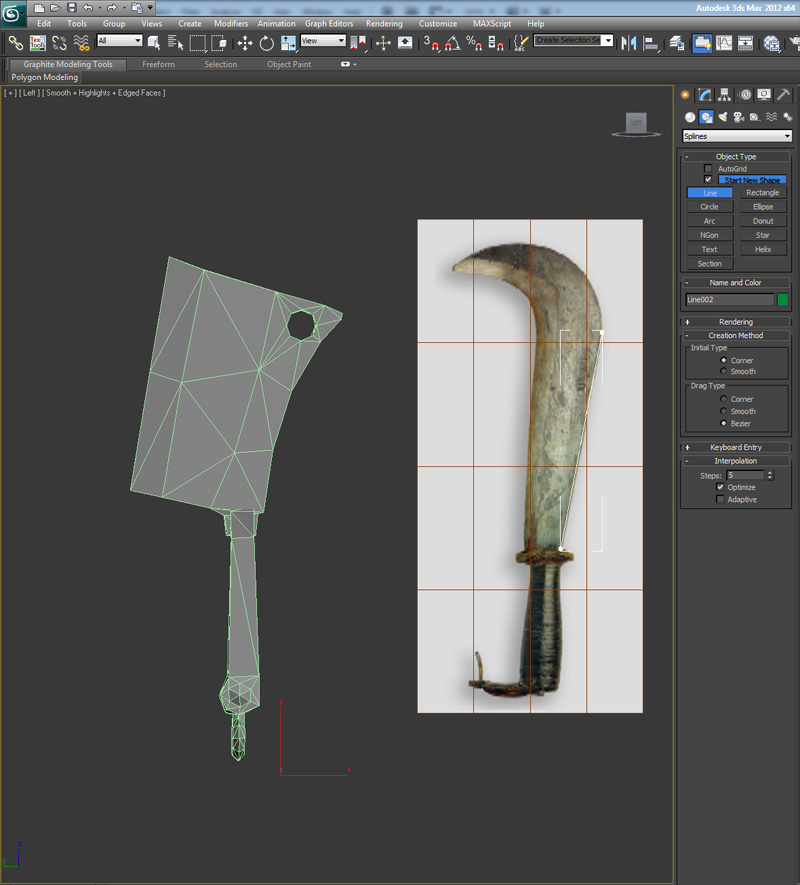Click the Rectangle spline button
Viewport: 800px width, 885px height.
pos(763,193)
